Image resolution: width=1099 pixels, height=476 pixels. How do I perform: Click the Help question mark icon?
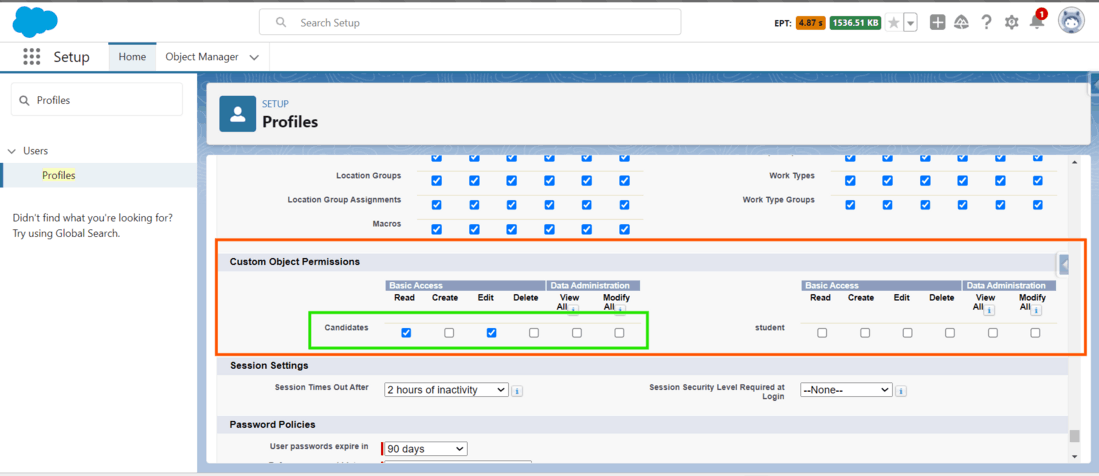(x=986, y=22)
